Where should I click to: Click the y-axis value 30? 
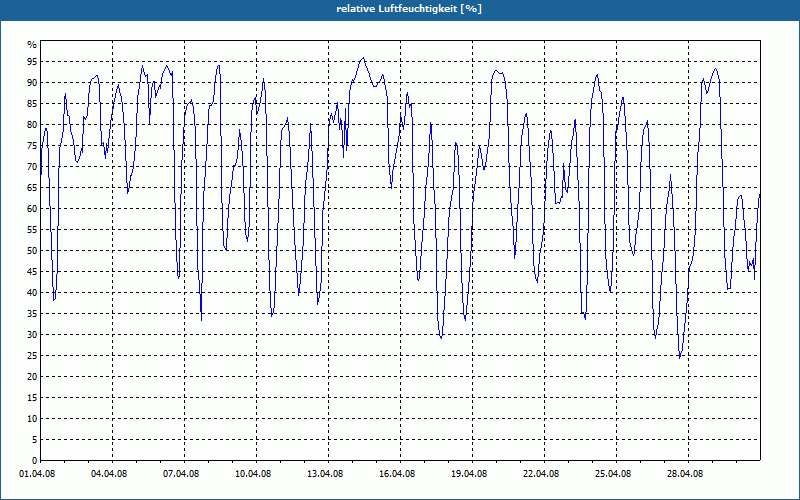click(32, 335)
